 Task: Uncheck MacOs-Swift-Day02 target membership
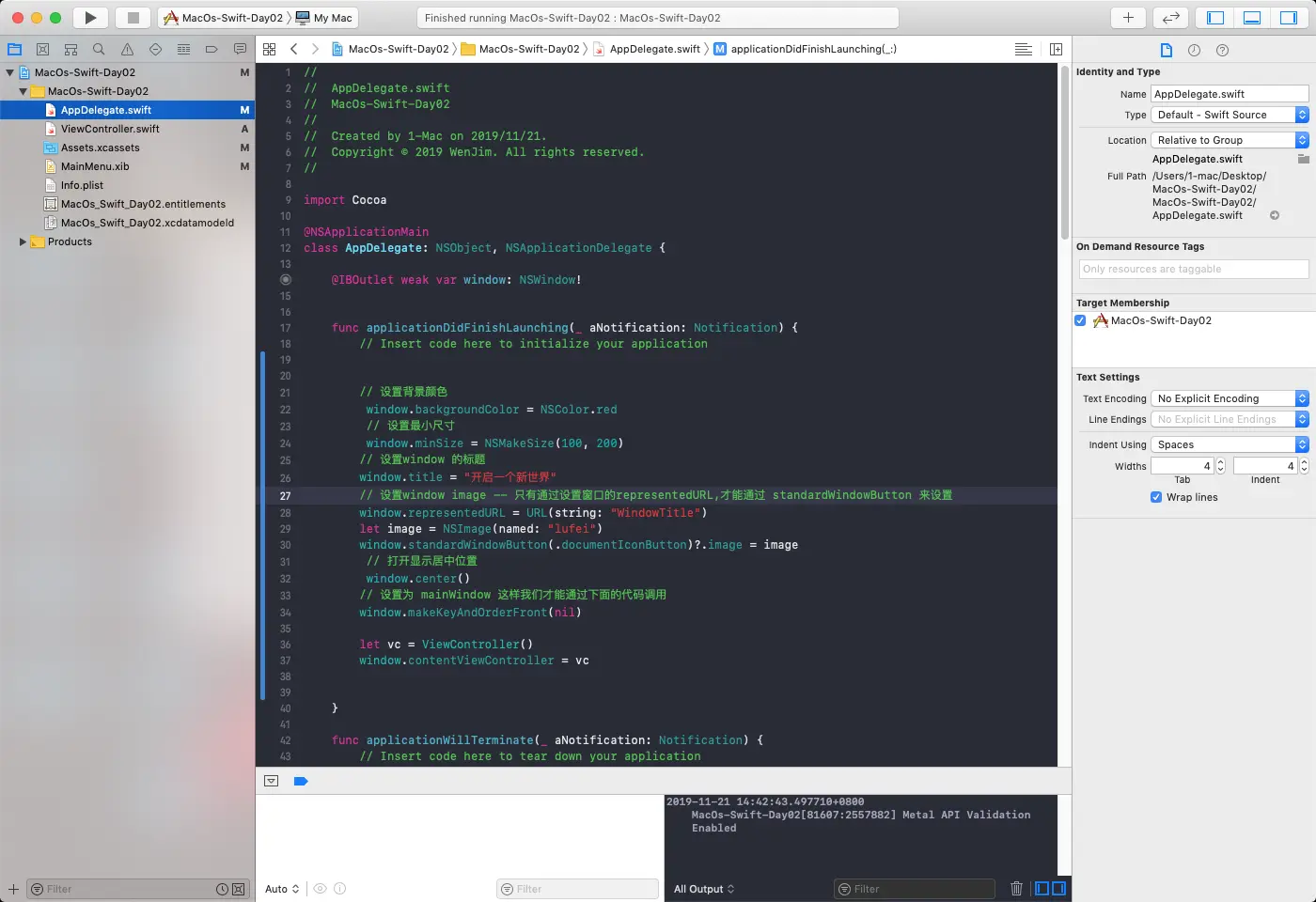pyautogui.click(x=1080, y=319)
